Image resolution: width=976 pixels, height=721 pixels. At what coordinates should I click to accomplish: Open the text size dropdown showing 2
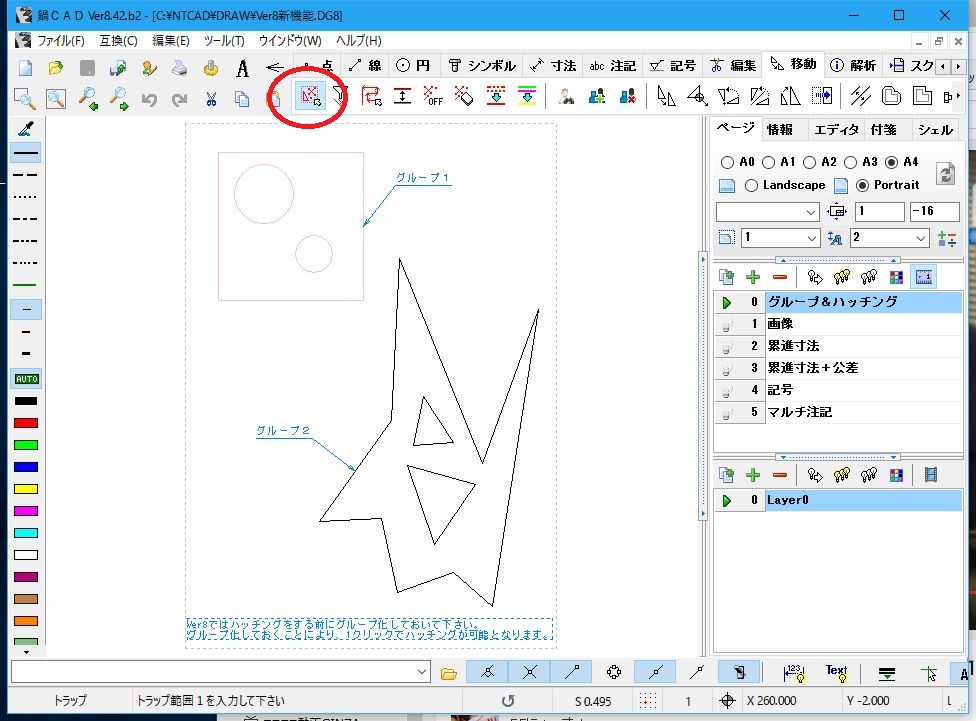(x=889, y=238)
